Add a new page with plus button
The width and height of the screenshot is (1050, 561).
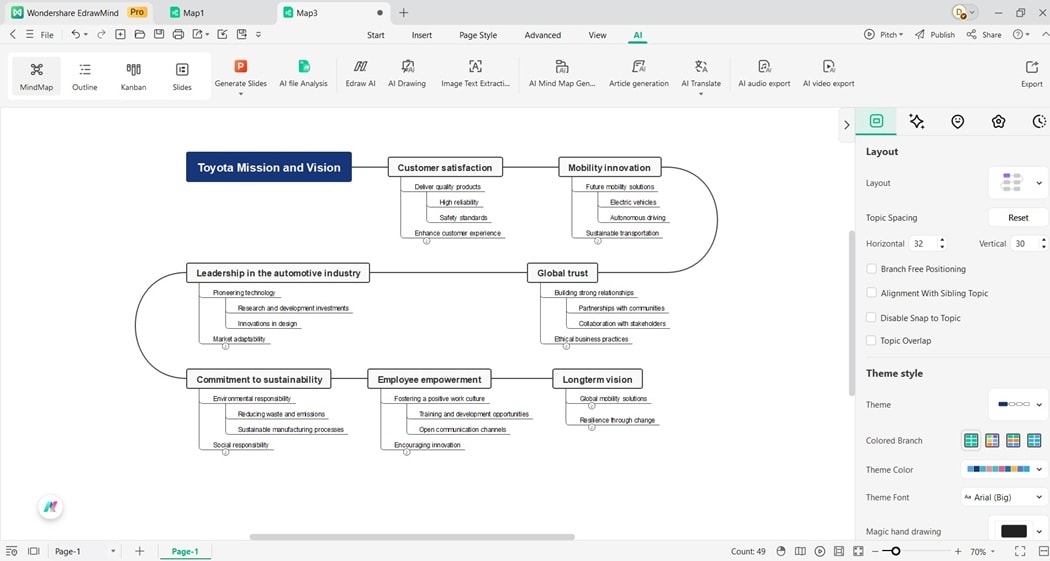pos(139,551)
